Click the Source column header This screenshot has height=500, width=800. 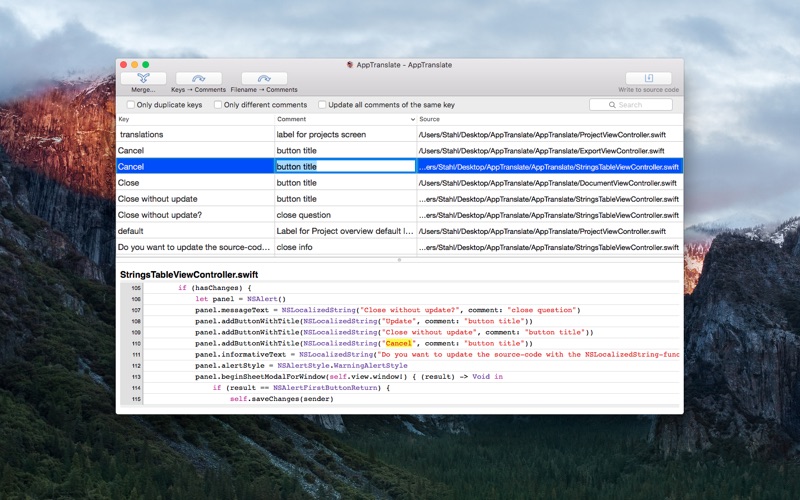[550, 119]
